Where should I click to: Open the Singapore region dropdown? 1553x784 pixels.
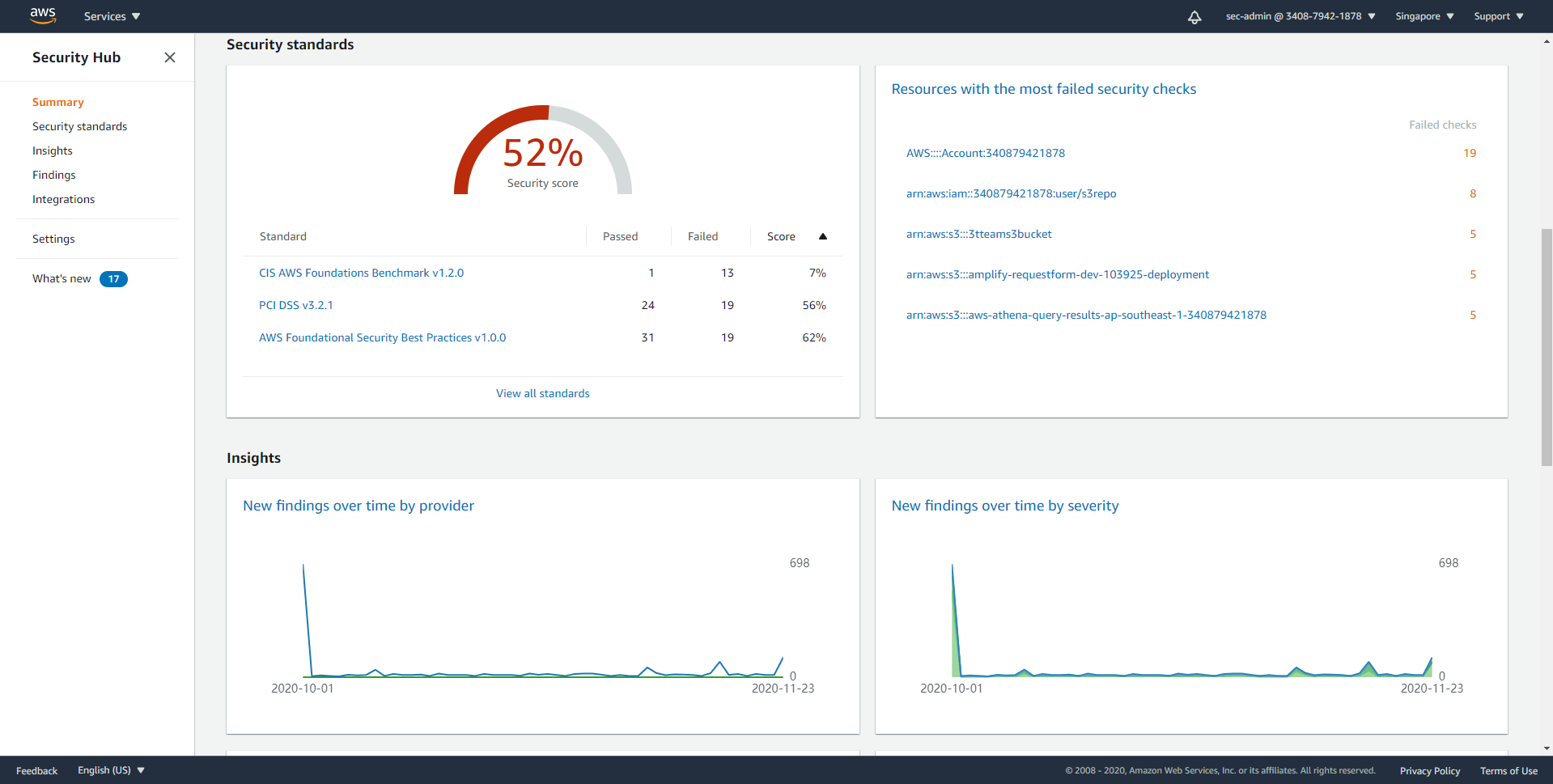[1424, 16]
